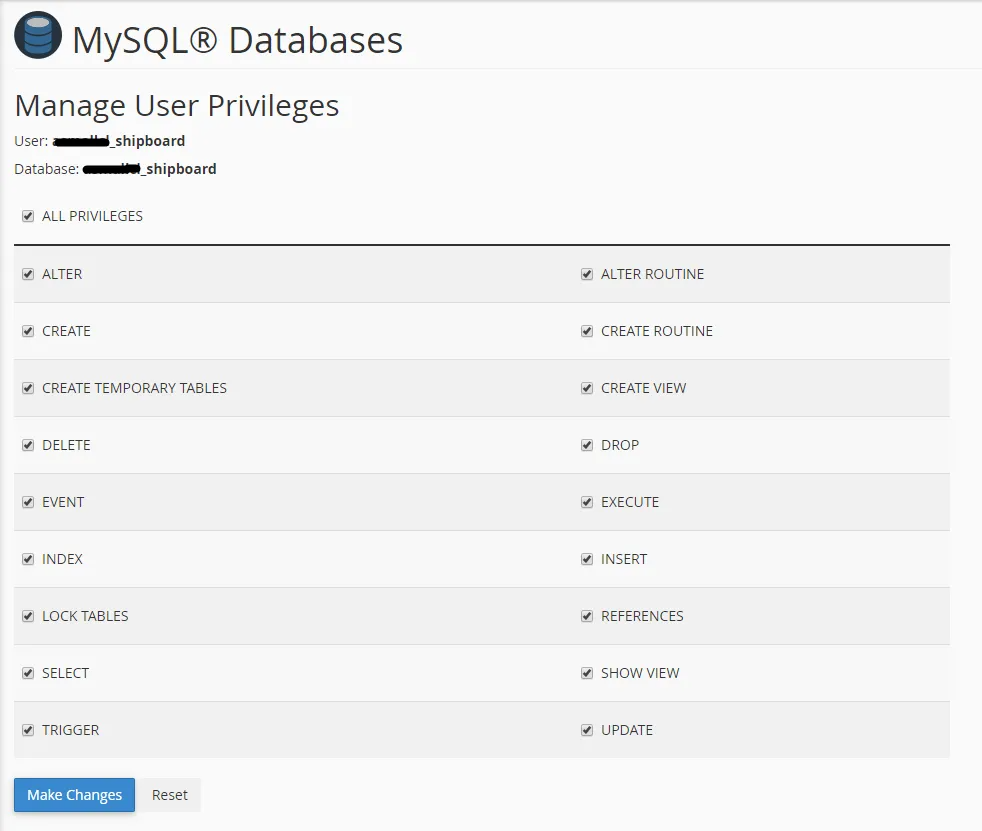Disable the DROP privilege checkbox
982x831 pixels.
tap(586, 445)
